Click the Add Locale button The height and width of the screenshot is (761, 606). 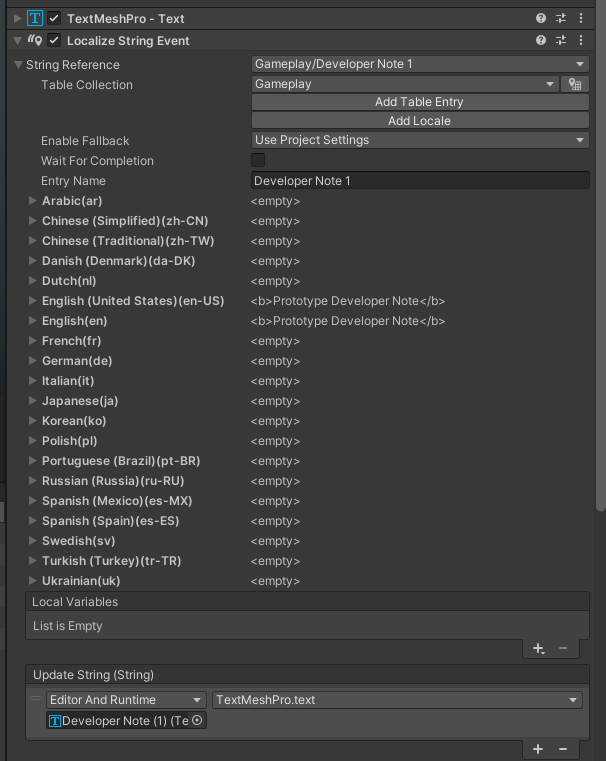(x=419, y=121)
